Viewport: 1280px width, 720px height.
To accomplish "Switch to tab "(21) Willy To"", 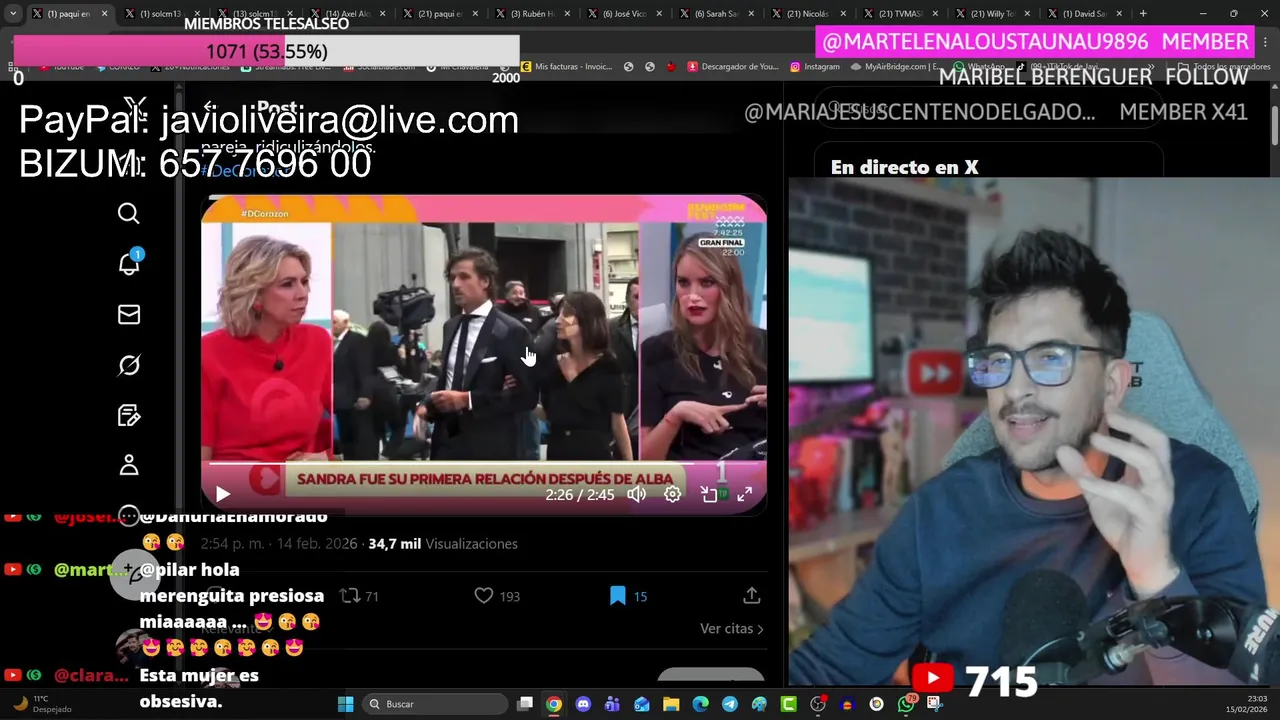I will tap(991, 14).
